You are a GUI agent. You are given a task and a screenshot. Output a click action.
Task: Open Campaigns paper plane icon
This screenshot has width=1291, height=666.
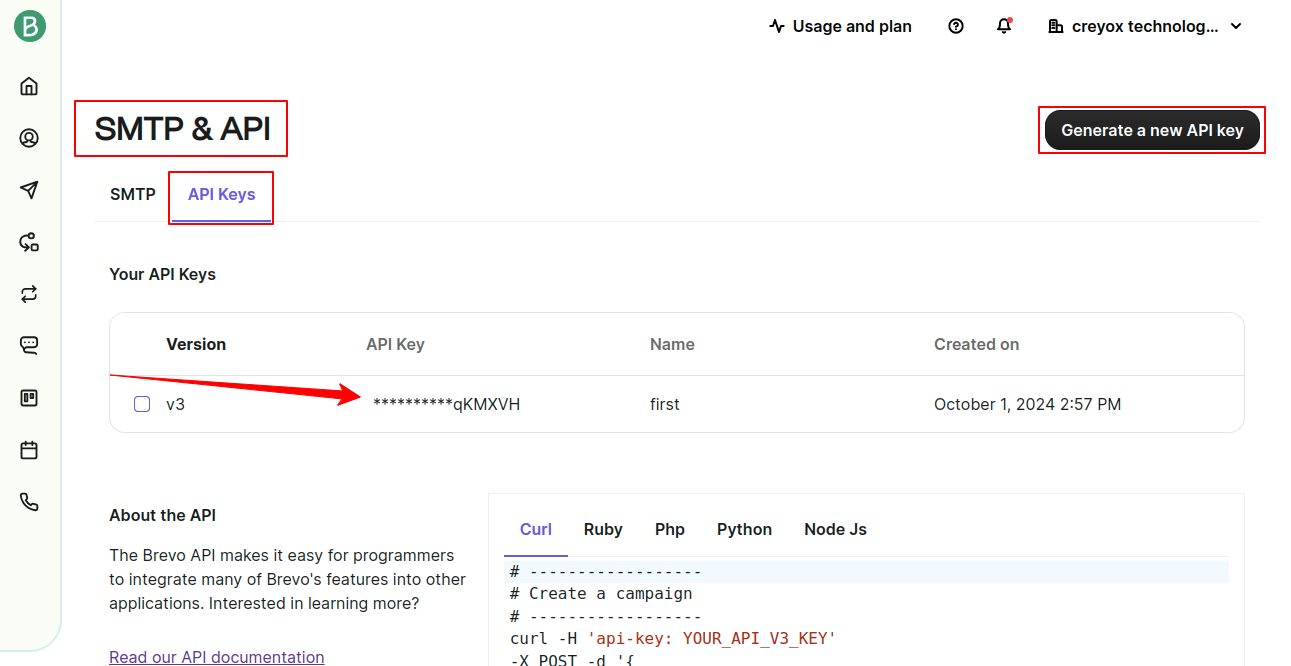[29, 190]
